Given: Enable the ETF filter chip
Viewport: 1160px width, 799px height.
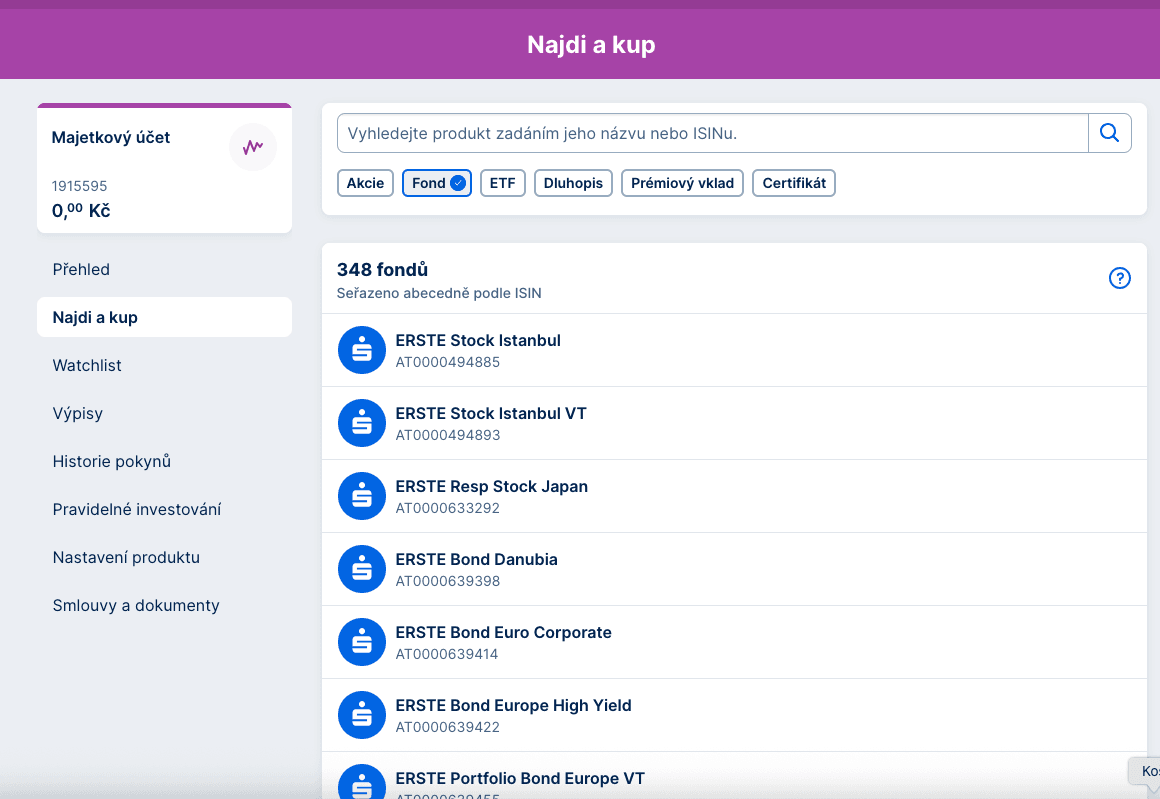Looking at the screenshot, I should (502, 183).
